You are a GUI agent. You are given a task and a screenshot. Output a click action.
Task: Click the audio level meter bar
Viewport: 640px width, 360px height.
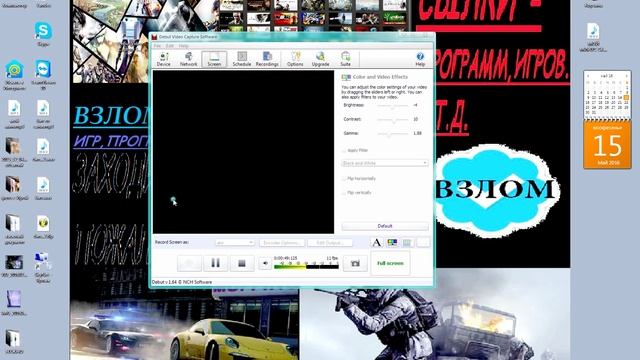point(306,267)
